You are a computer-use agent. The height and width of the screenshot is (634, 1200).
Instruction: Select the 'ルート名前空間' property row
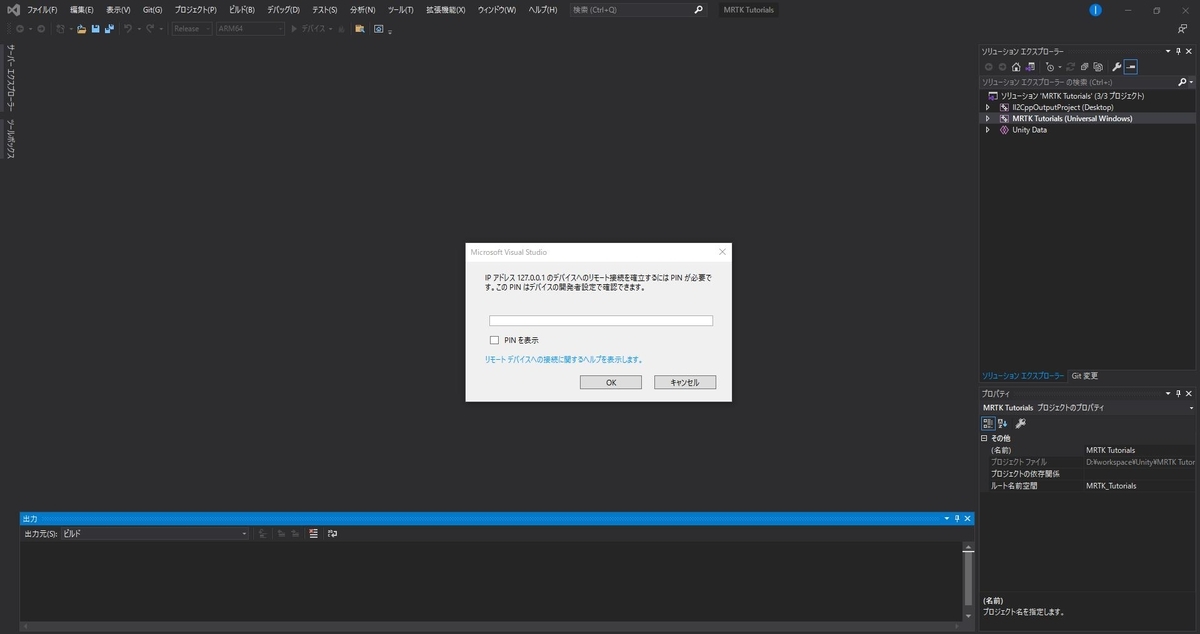point(1088,485)
